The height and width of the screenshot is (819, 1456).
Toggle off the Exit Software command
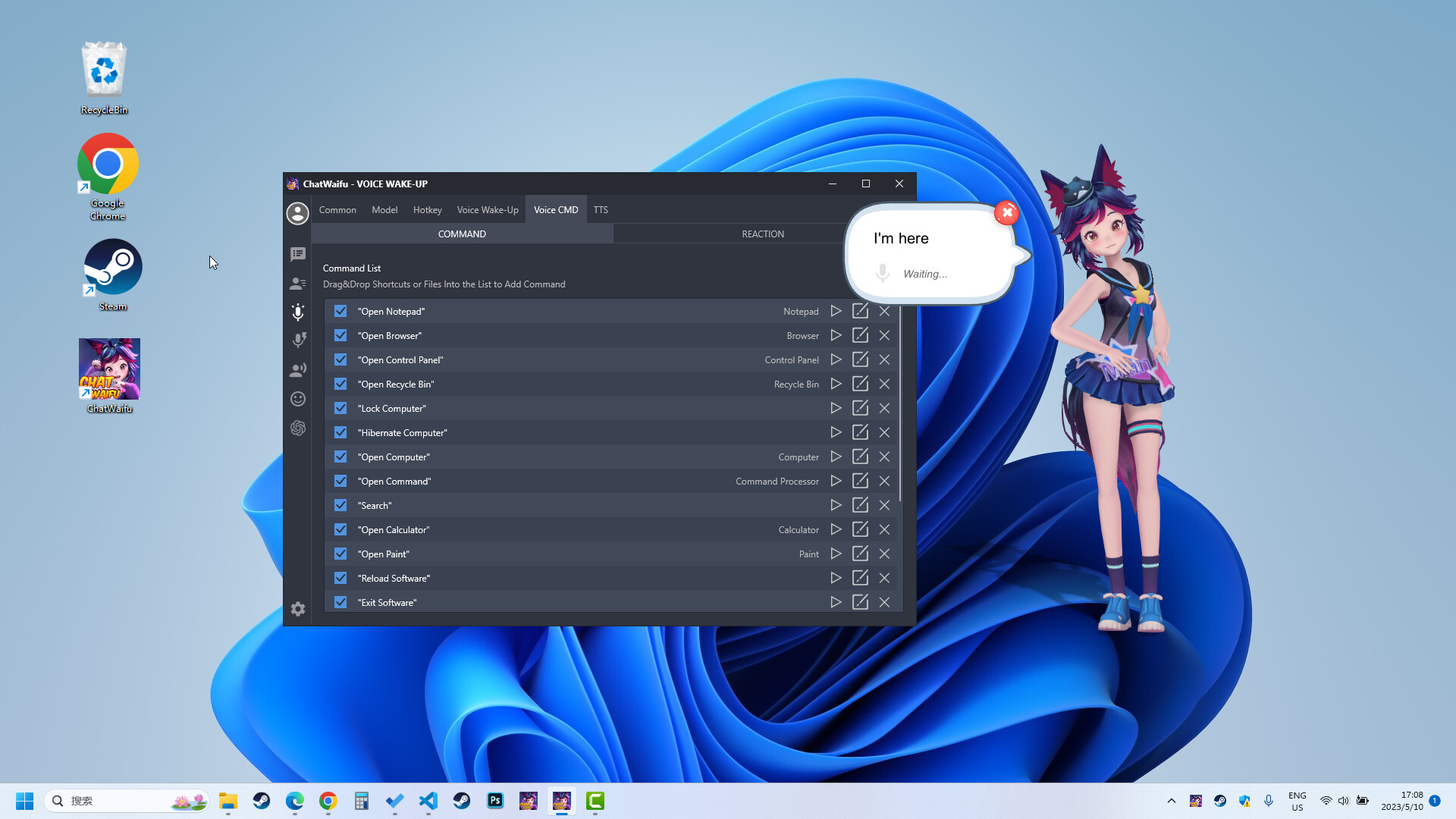(340, 601)
